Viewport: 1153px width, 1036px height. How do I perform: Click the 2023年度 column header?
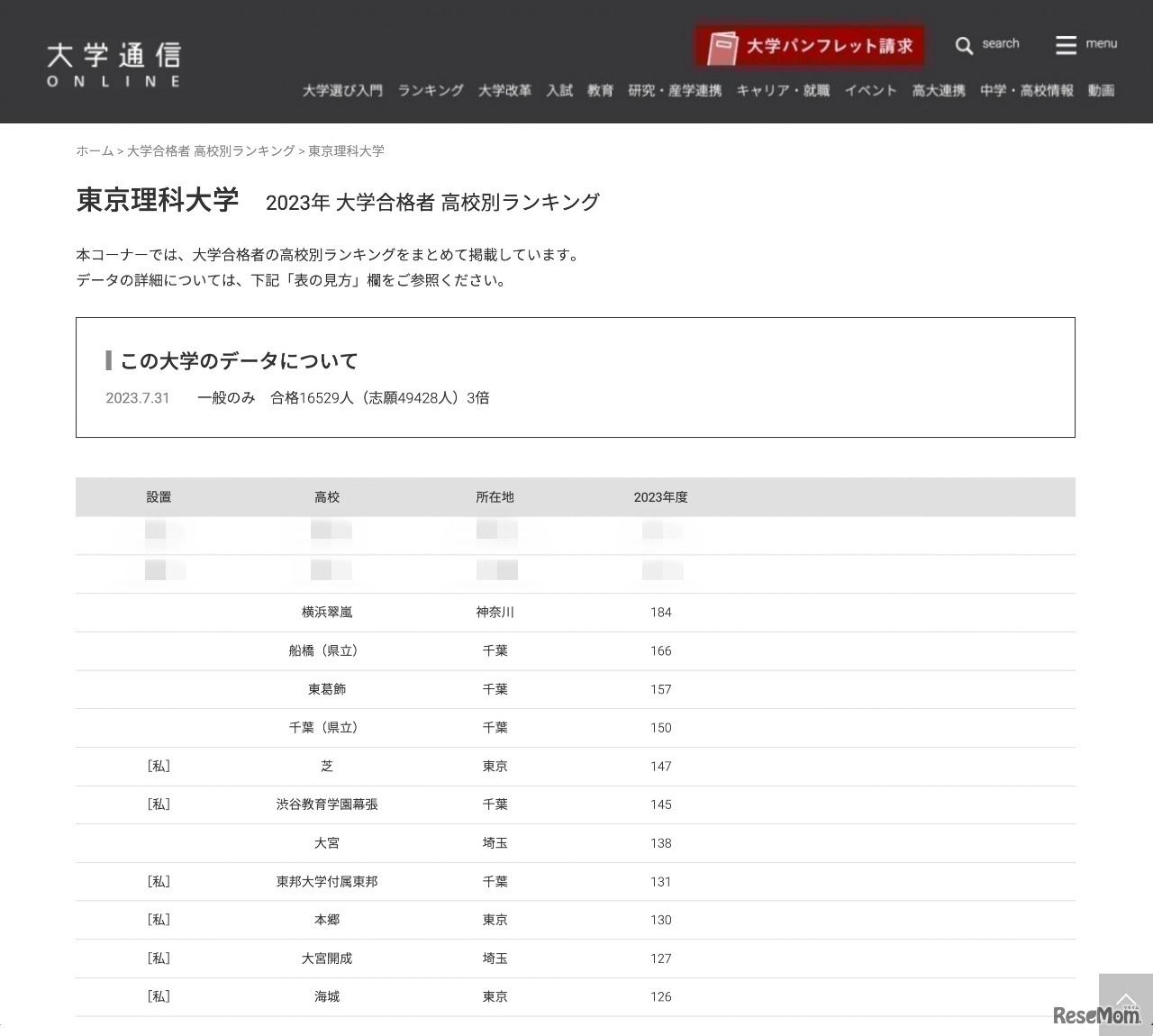point(660,496)
